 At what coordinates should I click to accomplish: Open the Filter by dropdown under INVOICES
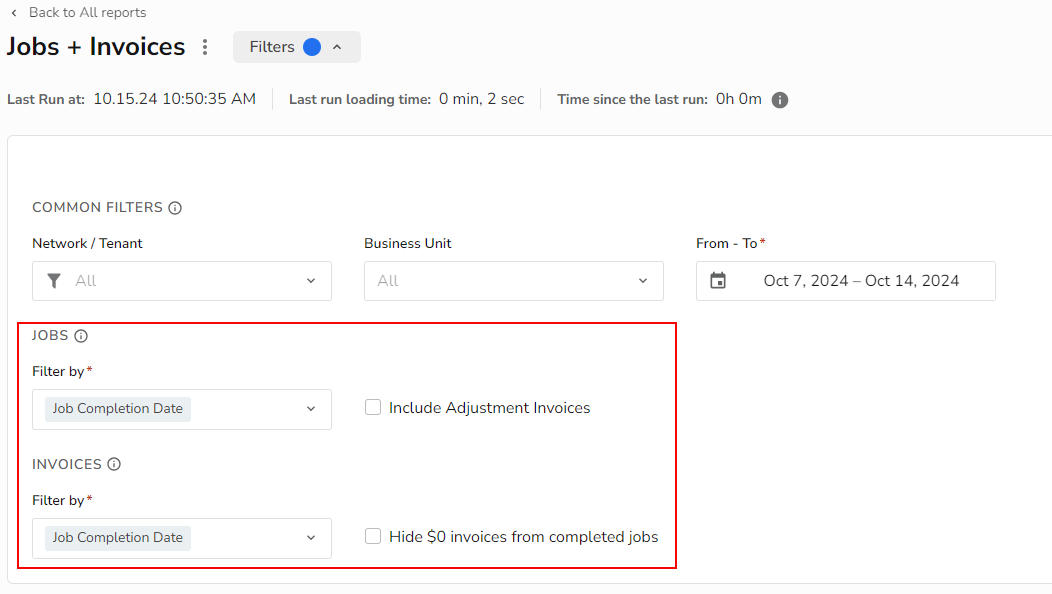(x=310, y=538)
